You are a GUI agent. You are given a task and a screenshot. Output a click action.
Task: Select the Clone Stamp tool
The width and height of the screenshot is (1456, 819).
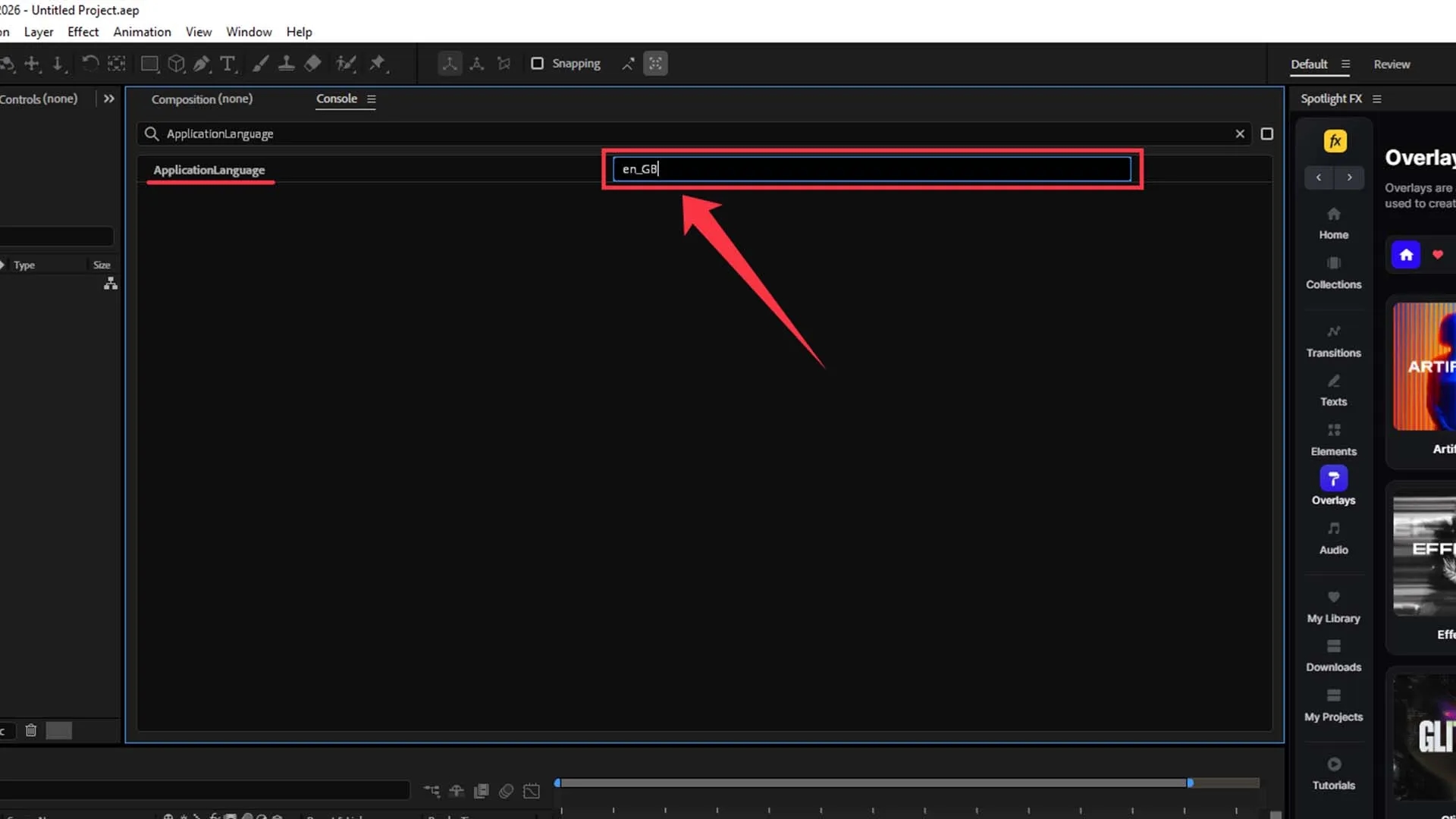(x=286, y=64)
